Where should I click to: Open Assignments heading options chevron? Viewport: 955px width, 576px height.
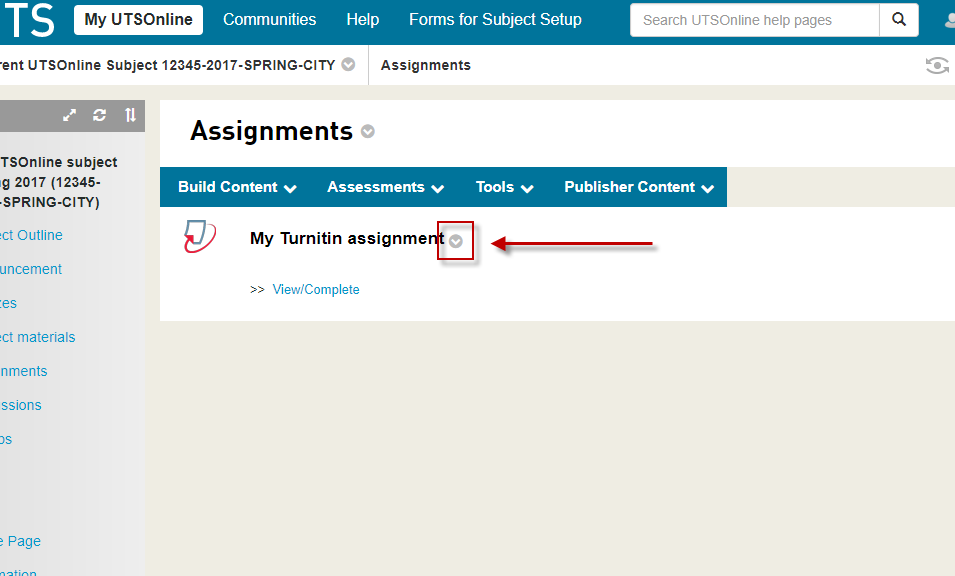pos(368,132)
